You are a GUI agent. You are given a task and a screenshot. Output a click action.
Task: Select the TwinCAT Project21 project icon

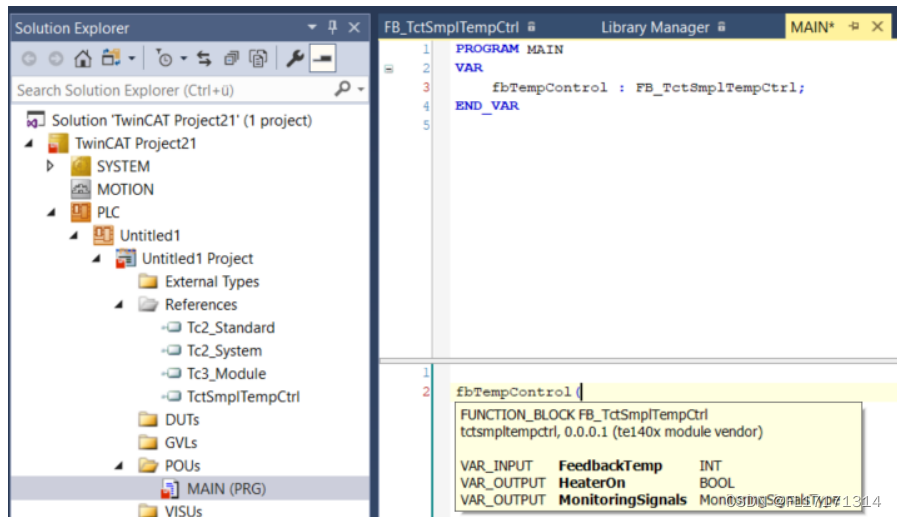click(58, 143)
